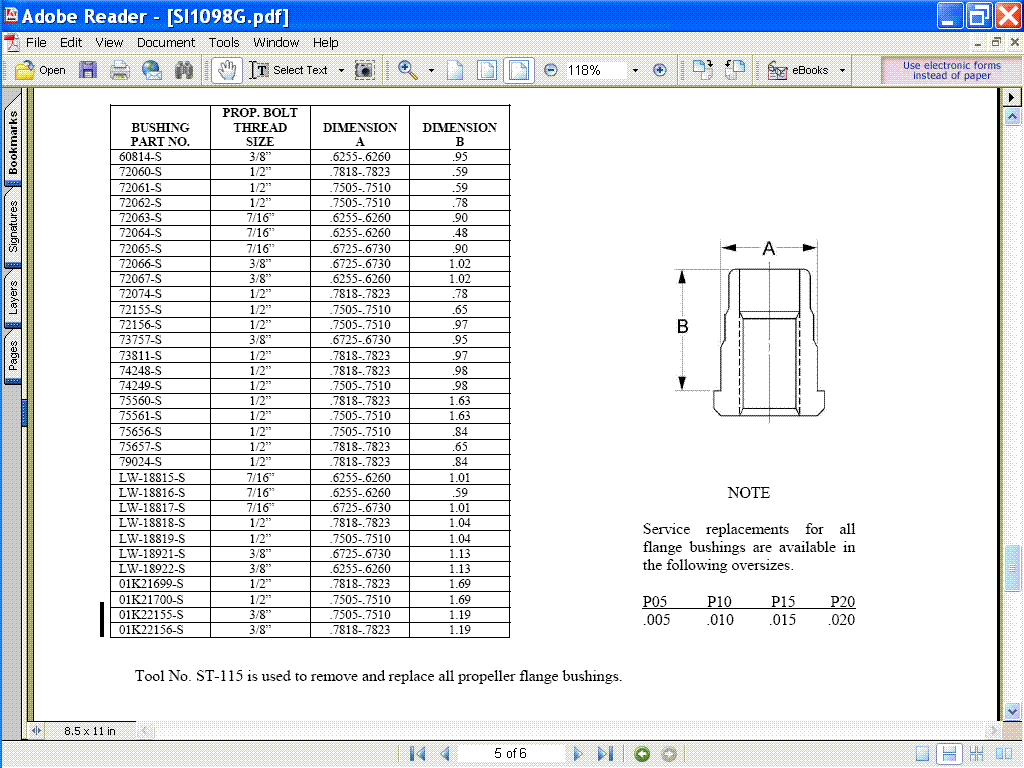The height and width of the screenshot is (768, 1024).
Task: Select the Hand tool
Action: pos(226,70)
